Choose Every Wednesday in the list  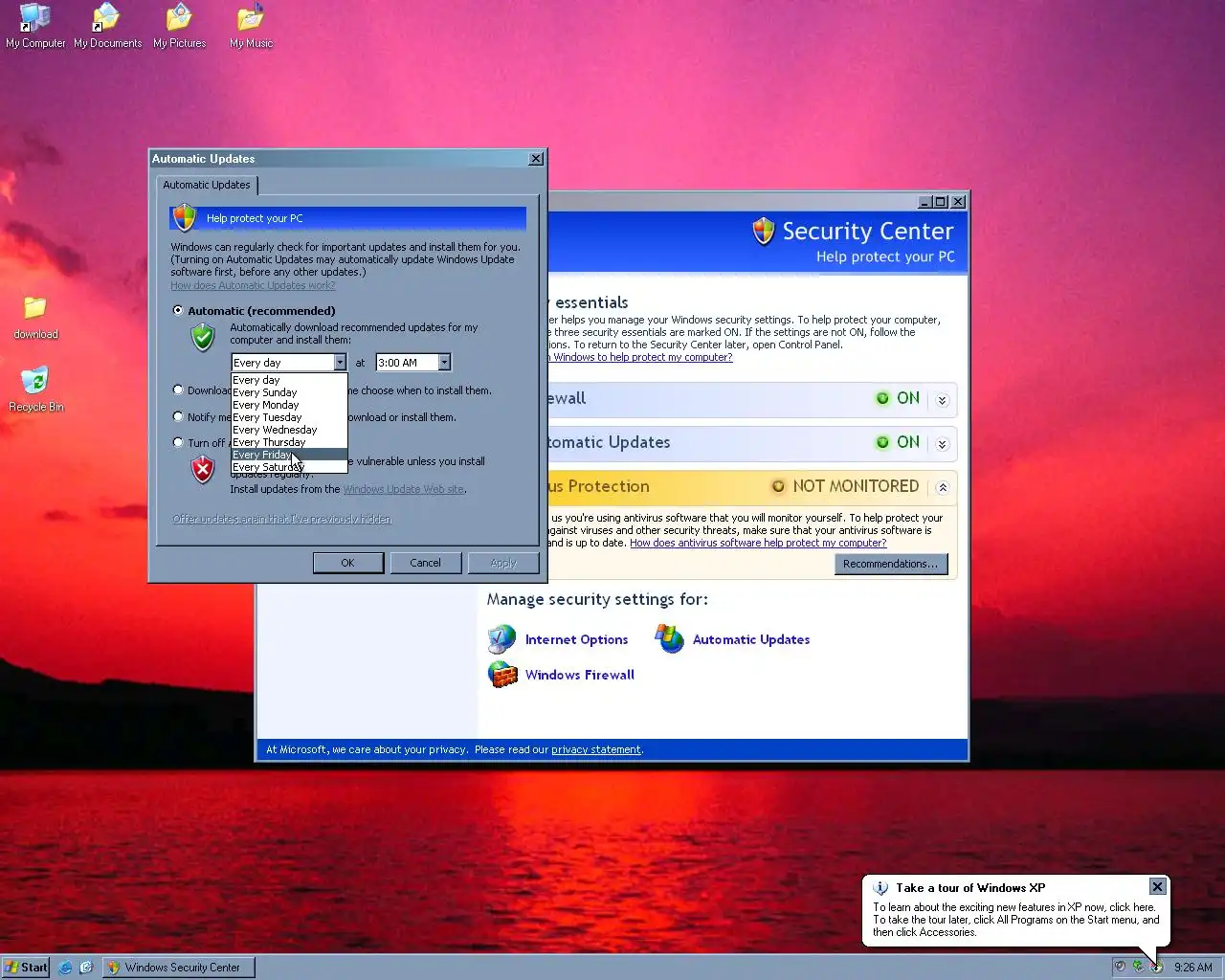tap(289, 430)
